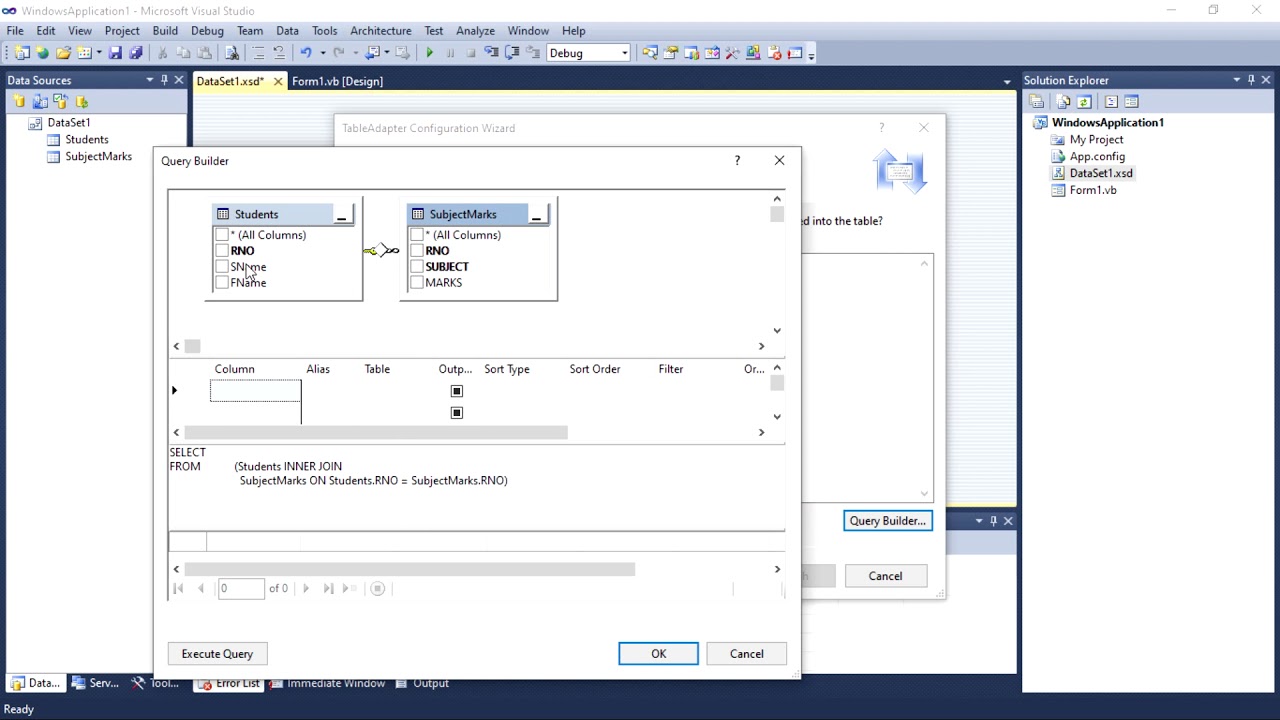
Task: Click the Find in Files toolbar icon
Action: [232, 53]
